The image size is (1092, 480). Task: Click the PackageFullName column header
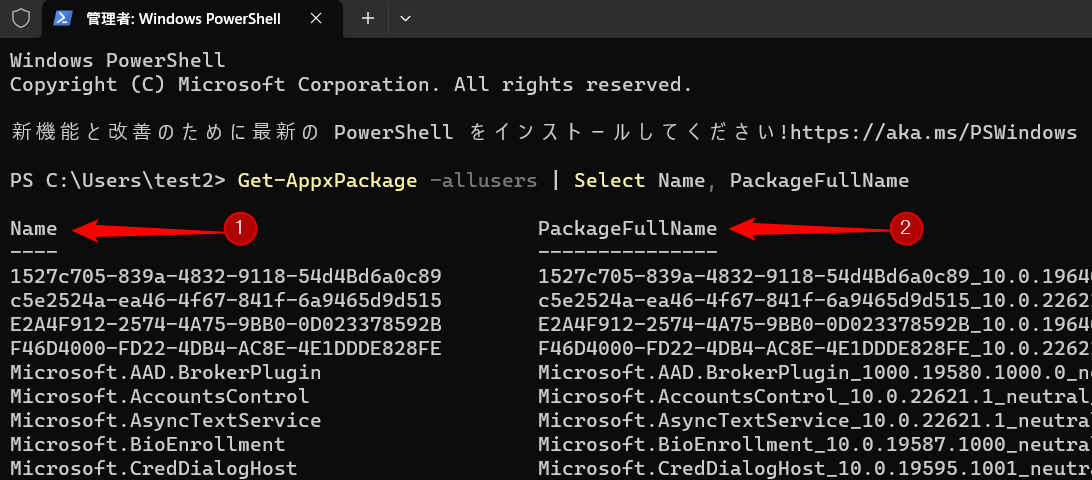(627, 228)
